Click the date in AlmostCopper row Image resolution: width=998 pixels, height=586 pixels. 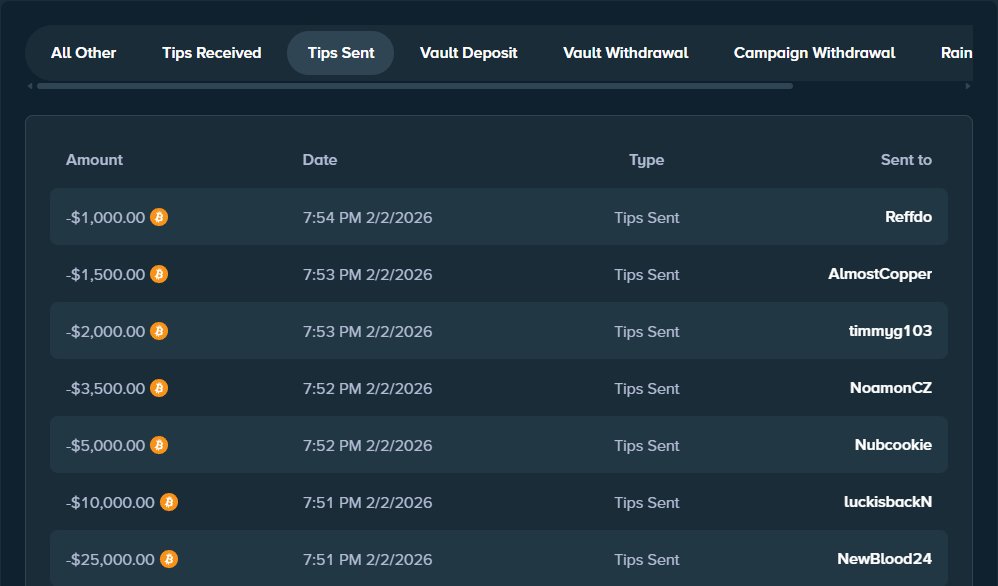(x=367, y=275)
